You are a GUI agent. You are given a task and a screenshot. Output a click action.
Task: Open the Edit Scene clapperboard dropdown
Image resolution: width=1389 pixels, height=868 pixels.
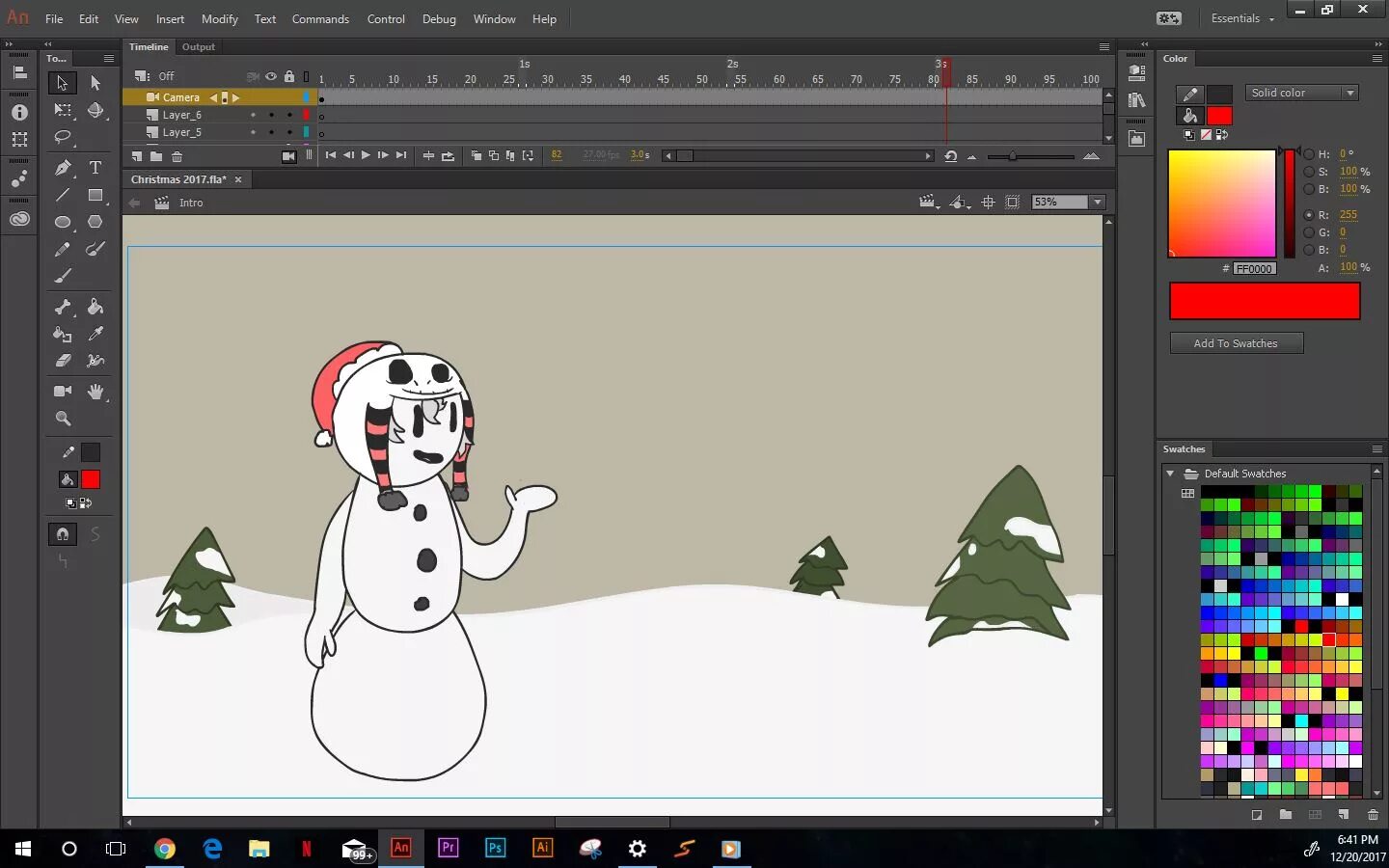click(930, 203)
